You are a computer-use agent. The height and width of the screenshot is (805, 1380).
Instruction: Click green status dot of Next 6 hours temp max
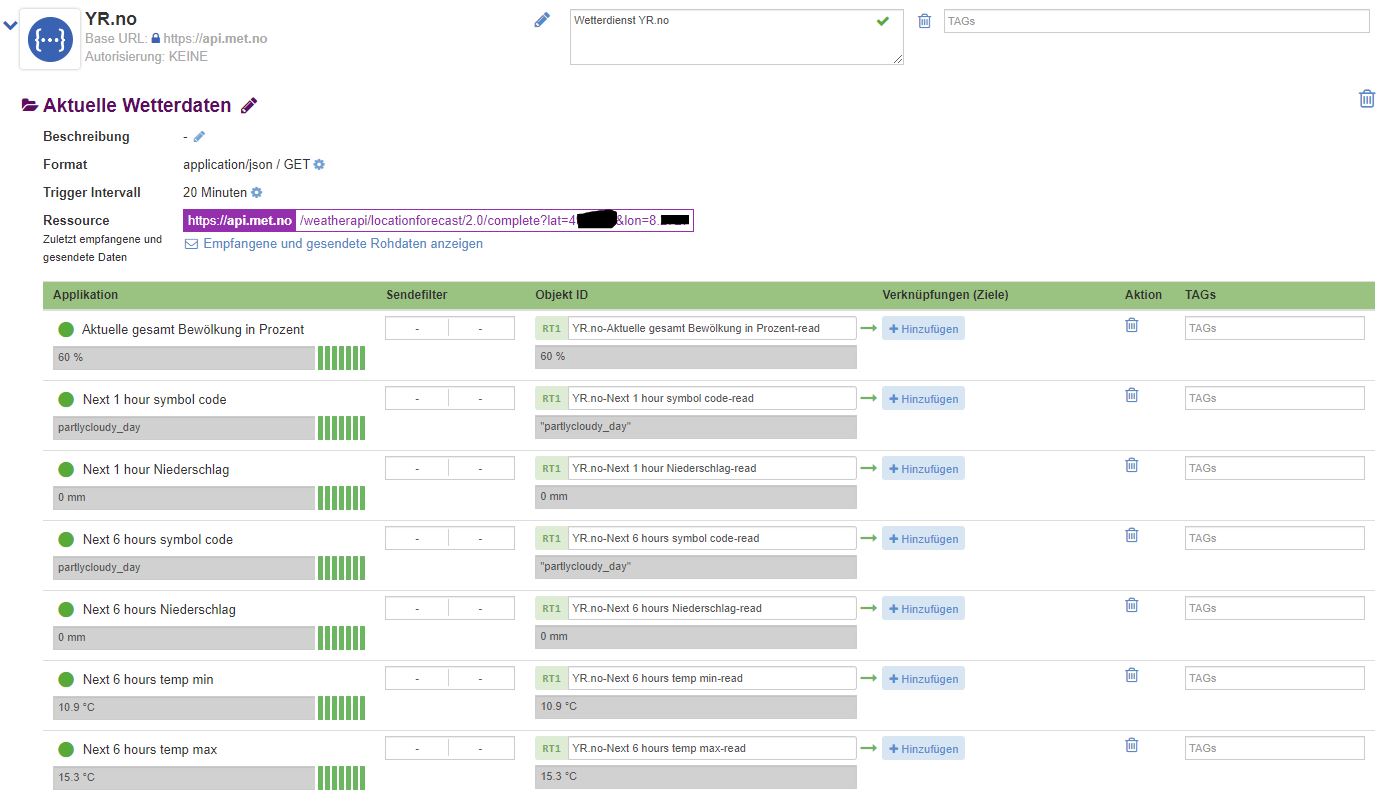[66, 749]
